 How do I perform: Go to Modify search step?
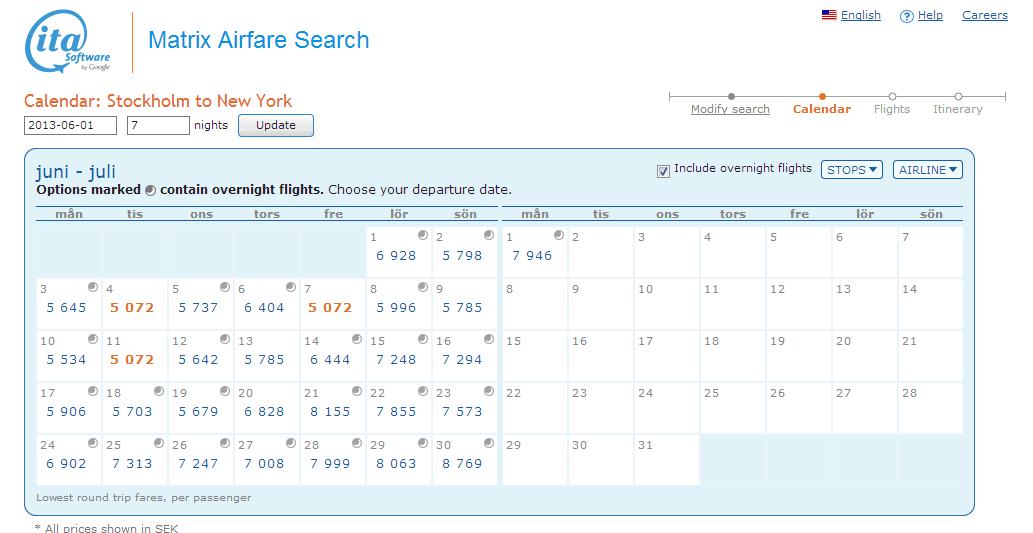point(730,109)
